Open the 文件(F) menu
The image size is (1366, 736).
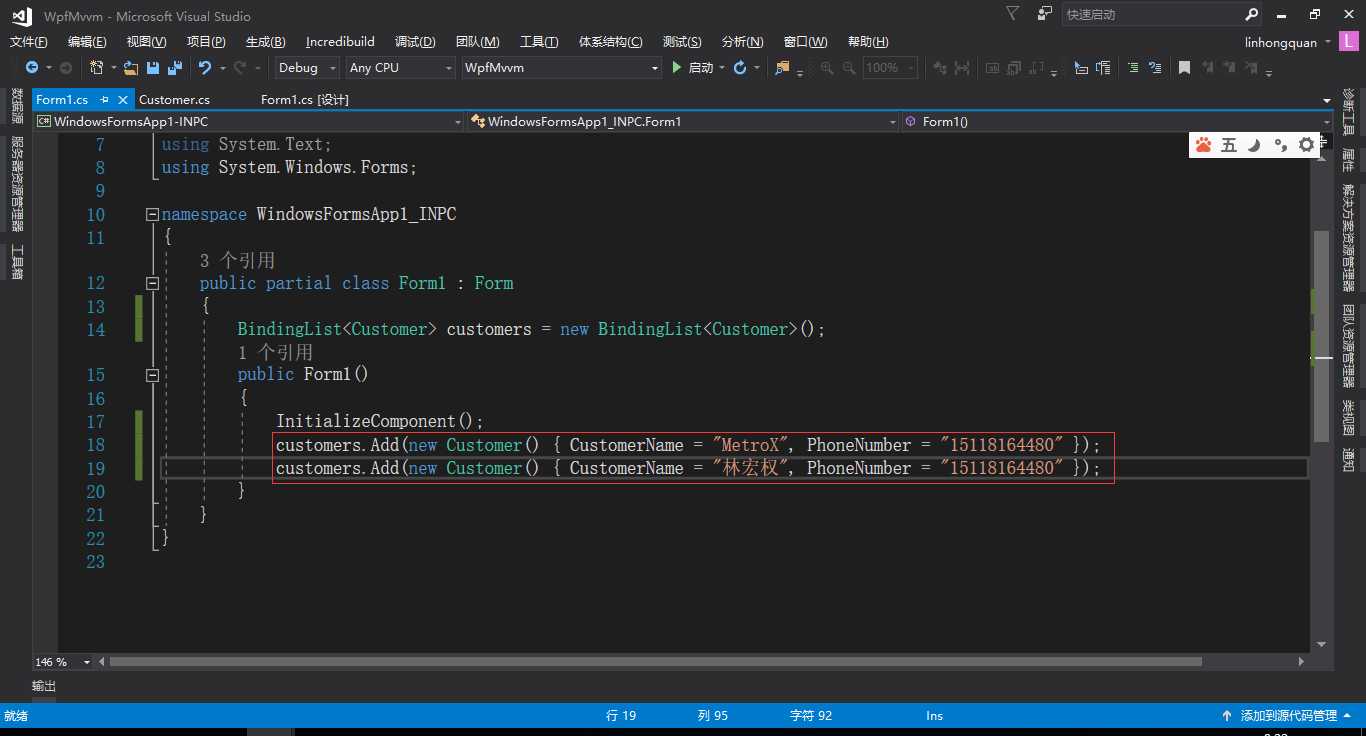[28, 42]
